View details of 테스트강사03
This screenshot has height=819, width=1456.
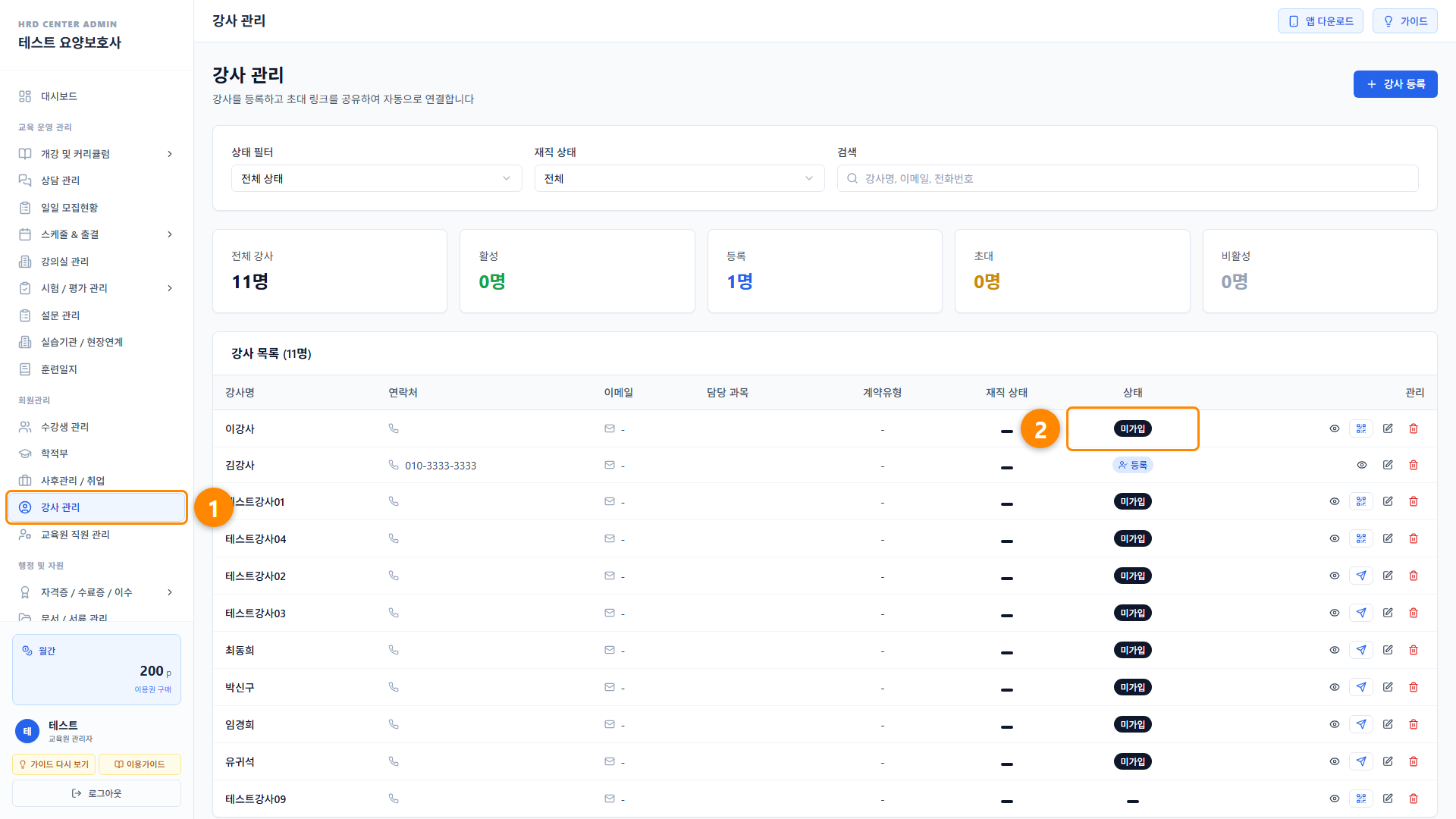pyautogui.click(x=1335, y=613)
